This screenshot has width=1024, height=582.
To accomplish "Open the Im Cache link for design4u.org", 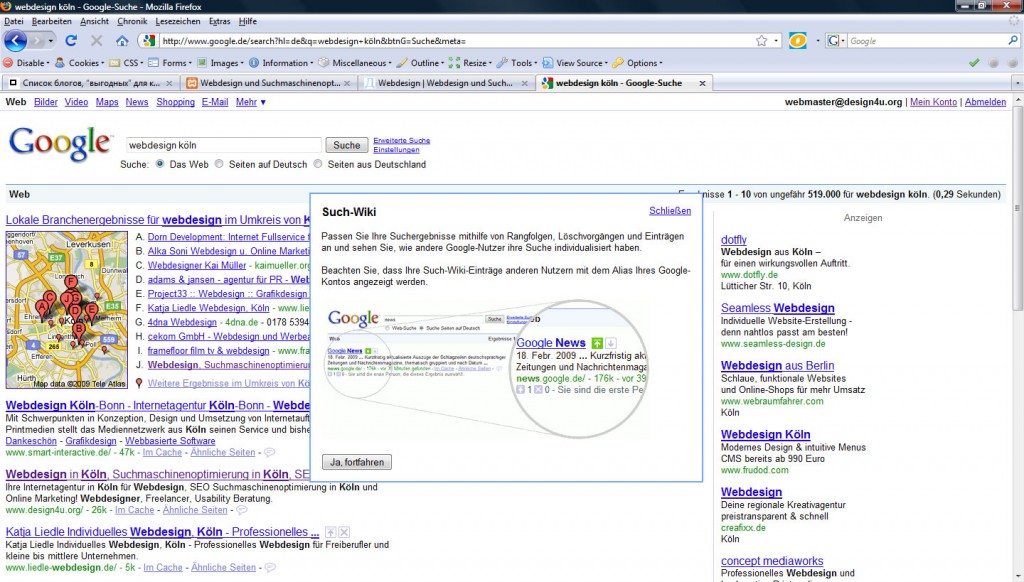I will pyautogui.click(x=135, y=509).
